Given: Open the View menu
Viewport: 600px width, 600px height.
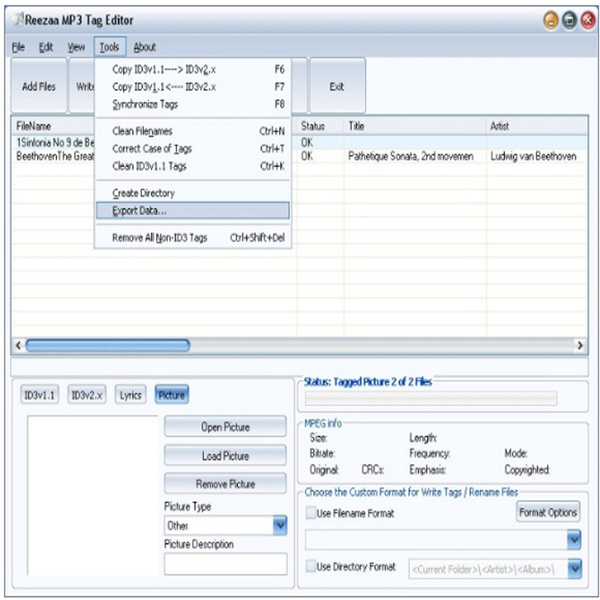Looking at the screenshot, I should coord(76,47).
